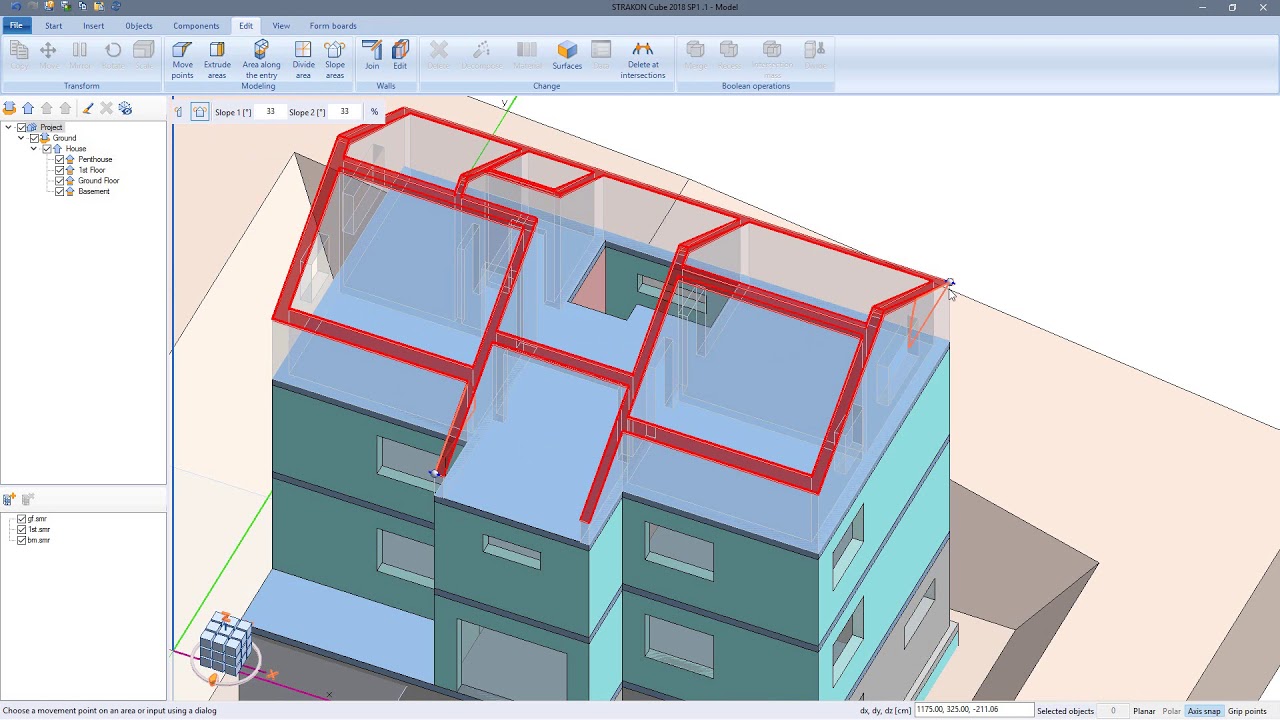Select the two-sided slope mode icon
1280x720 pixels.
(199, 112)
